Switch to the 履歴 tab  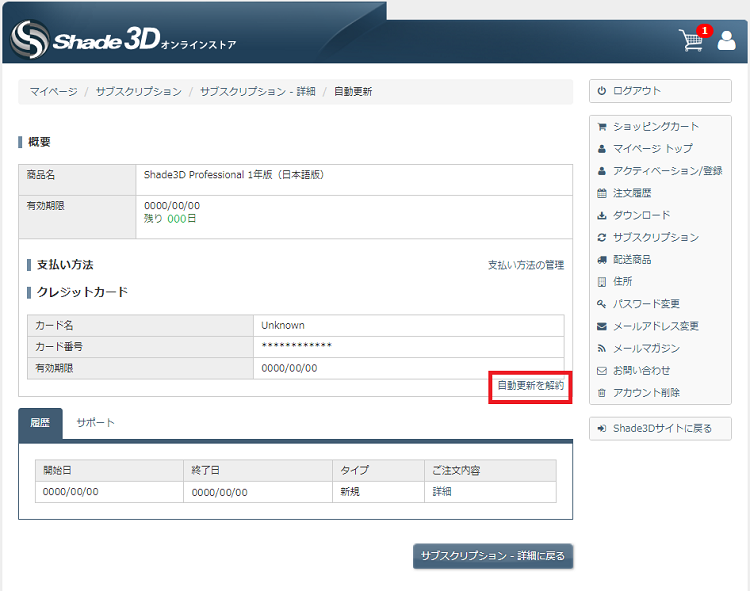[40, 423]
